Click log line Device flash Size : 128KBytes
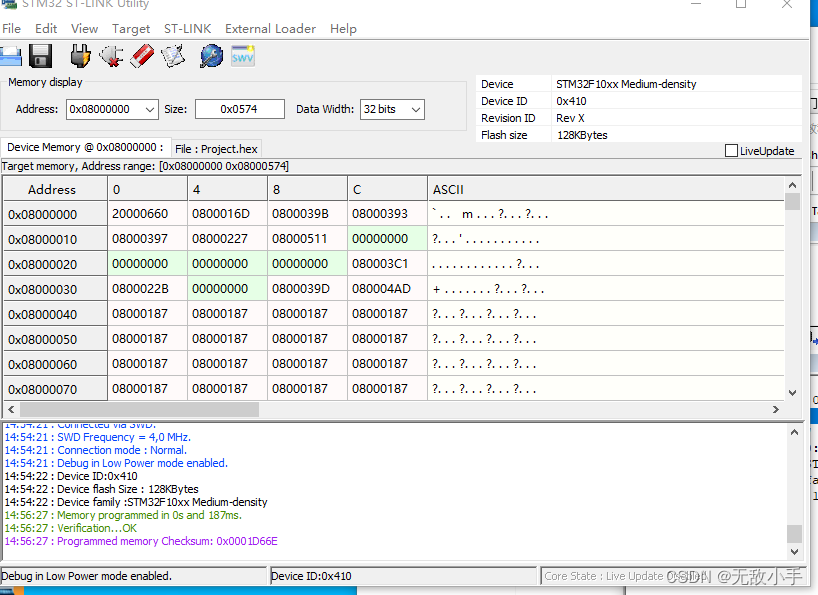Viewport: 818px width, 595px height. pyautogui.click(x=101, y=489)
